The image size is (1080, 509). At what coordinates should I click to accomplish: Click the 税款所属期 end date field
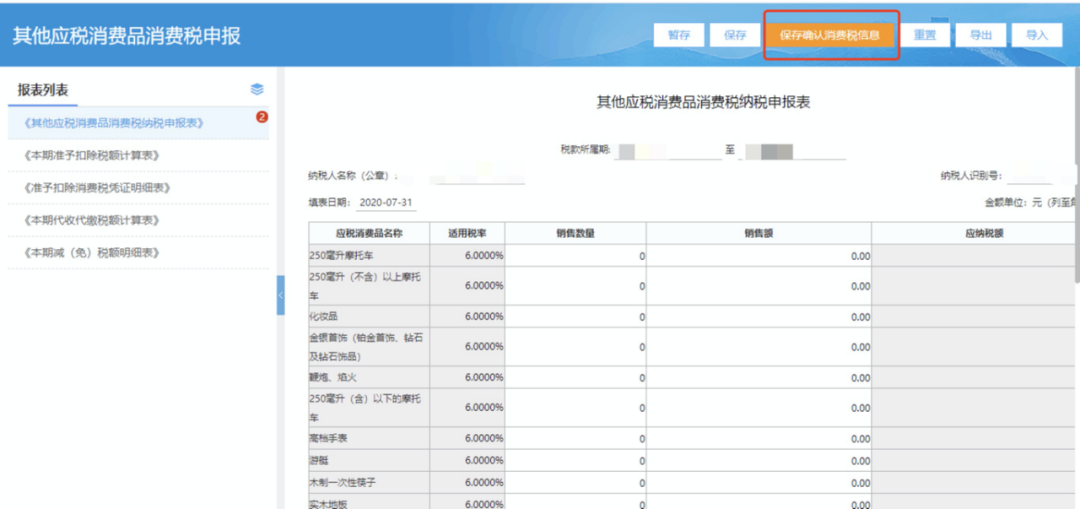[791, 151]
